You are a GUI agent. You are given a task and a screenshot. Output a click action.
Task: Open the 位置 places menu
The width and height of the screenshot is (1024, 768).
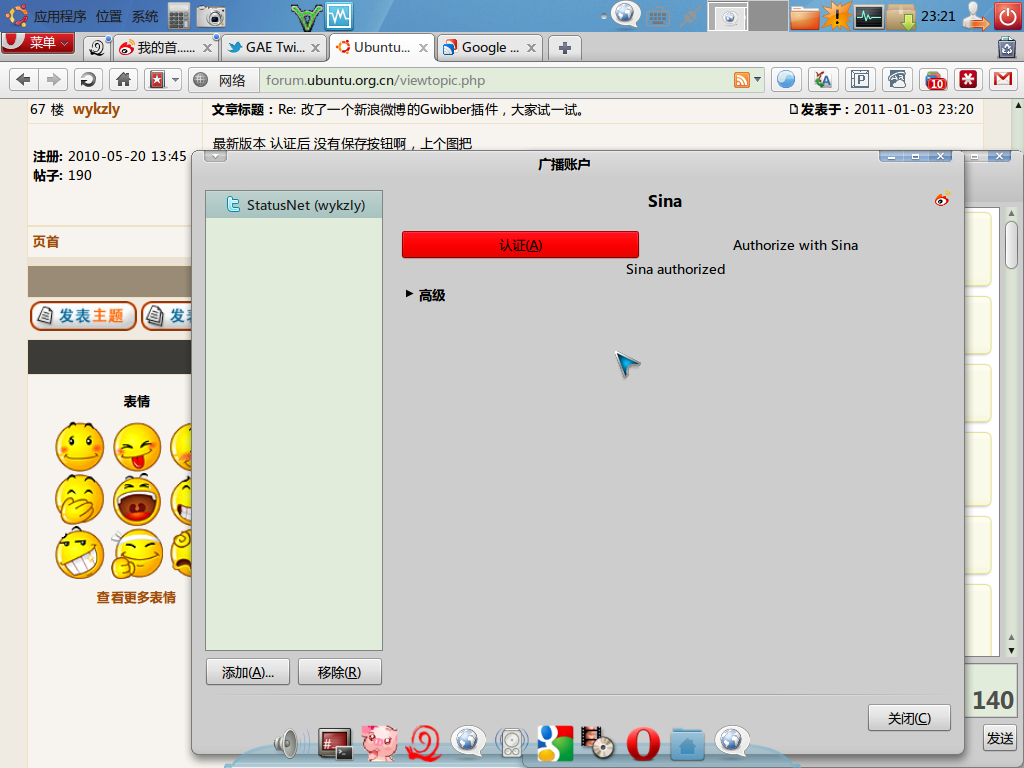pyautogui.click(x=108, y=16)
